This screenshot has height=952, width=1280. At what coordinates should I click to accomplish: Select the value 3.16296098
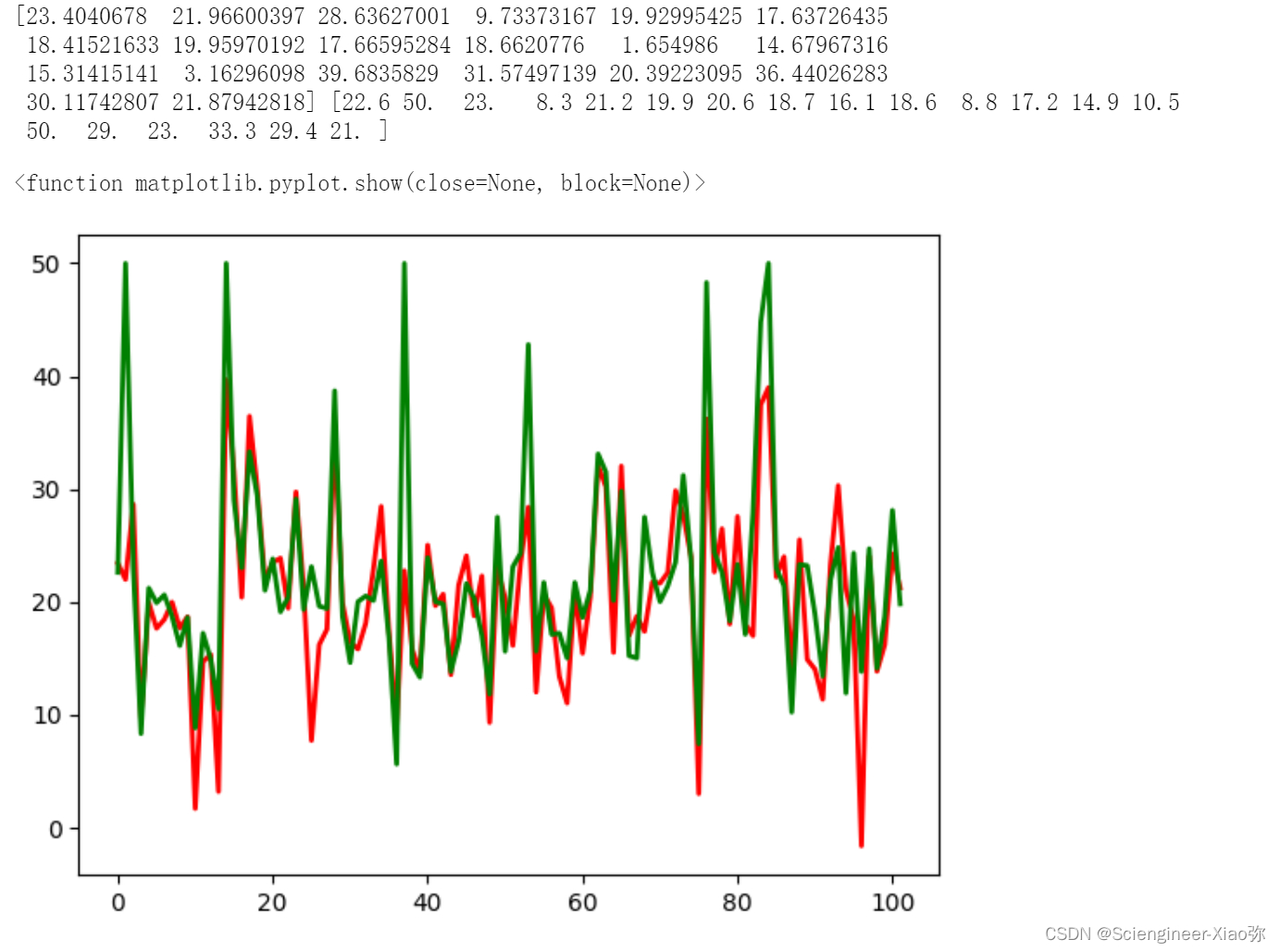tap(244, 74)
